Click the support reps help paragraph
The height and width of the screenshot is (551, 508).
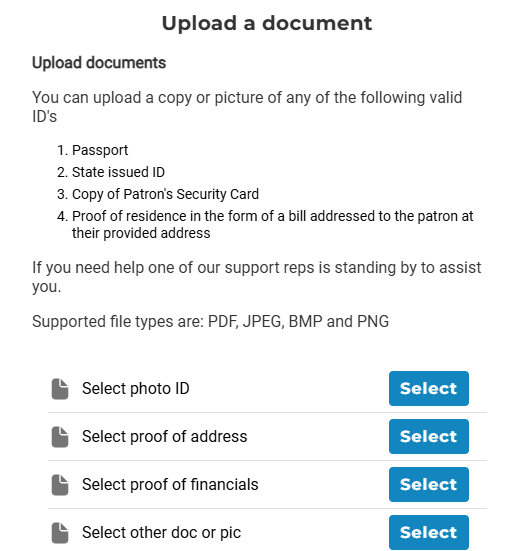click(257, 277)
